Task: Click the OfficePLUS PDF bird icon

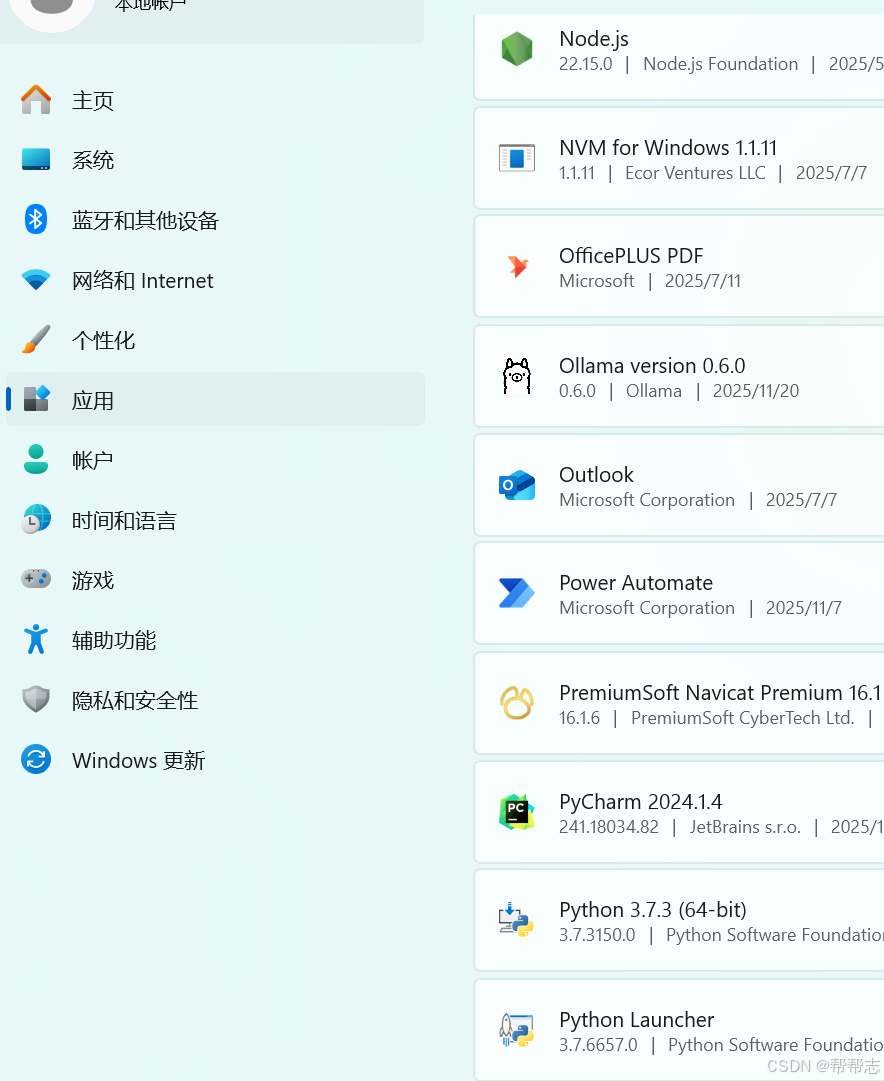Action: click(516, 267)
